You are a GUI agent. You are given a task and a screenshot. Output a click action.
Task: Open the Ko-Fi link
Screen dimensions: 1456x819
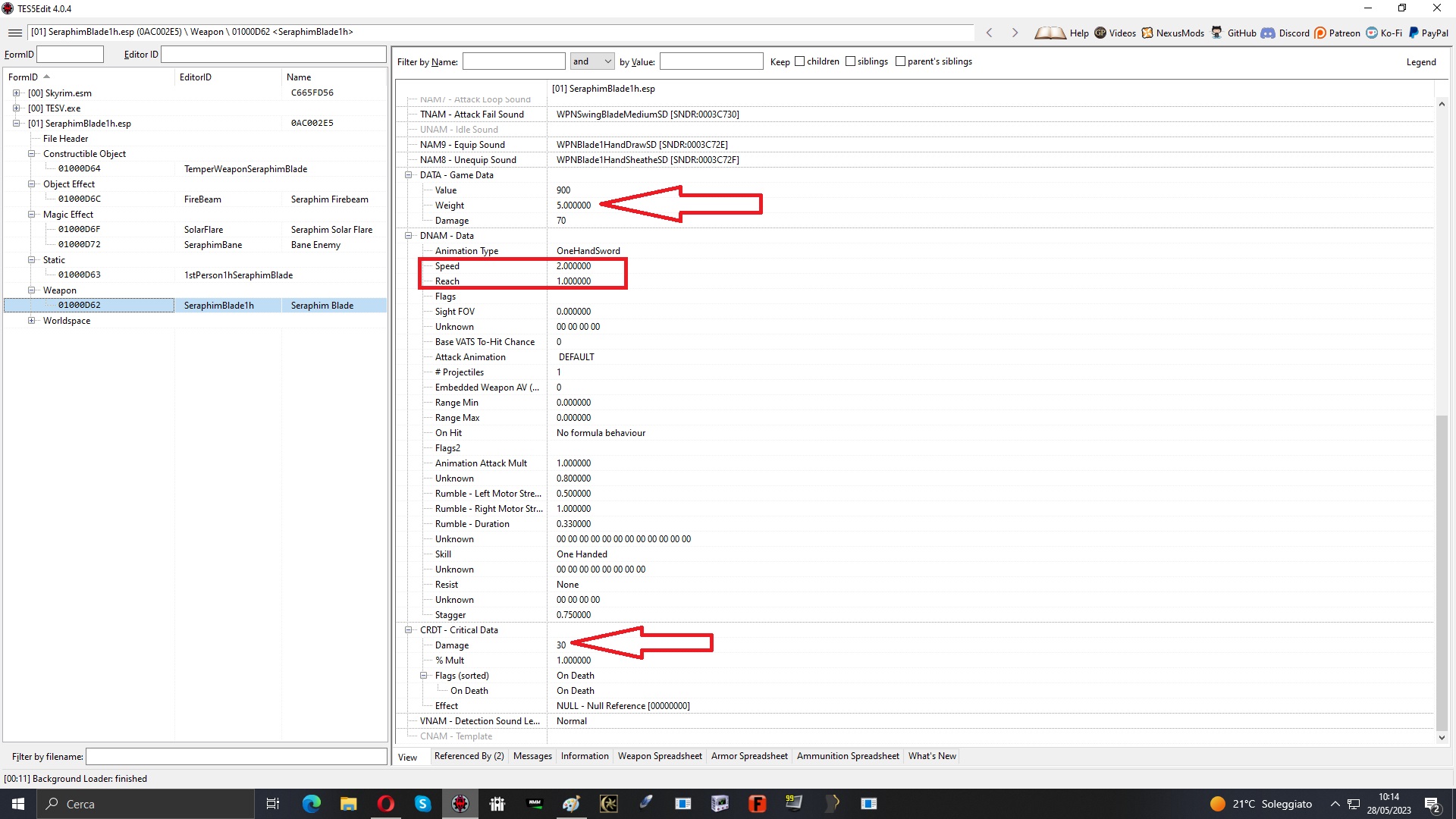(x=1384, y=33)
